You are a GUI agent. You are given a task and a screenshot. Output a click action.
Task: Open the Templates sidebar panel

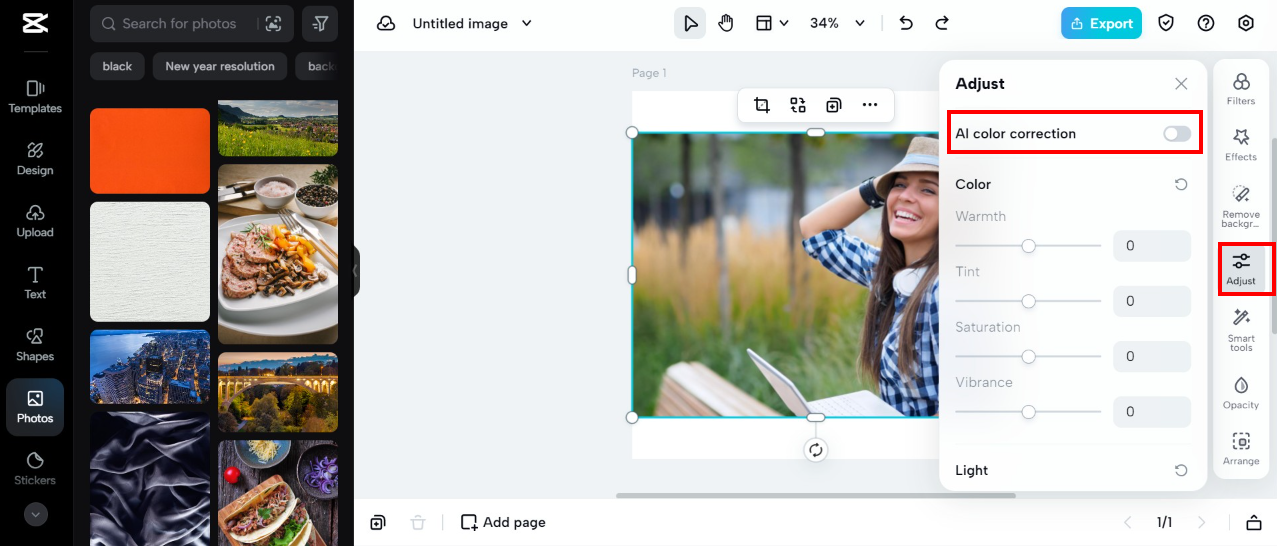coord(35,97)
